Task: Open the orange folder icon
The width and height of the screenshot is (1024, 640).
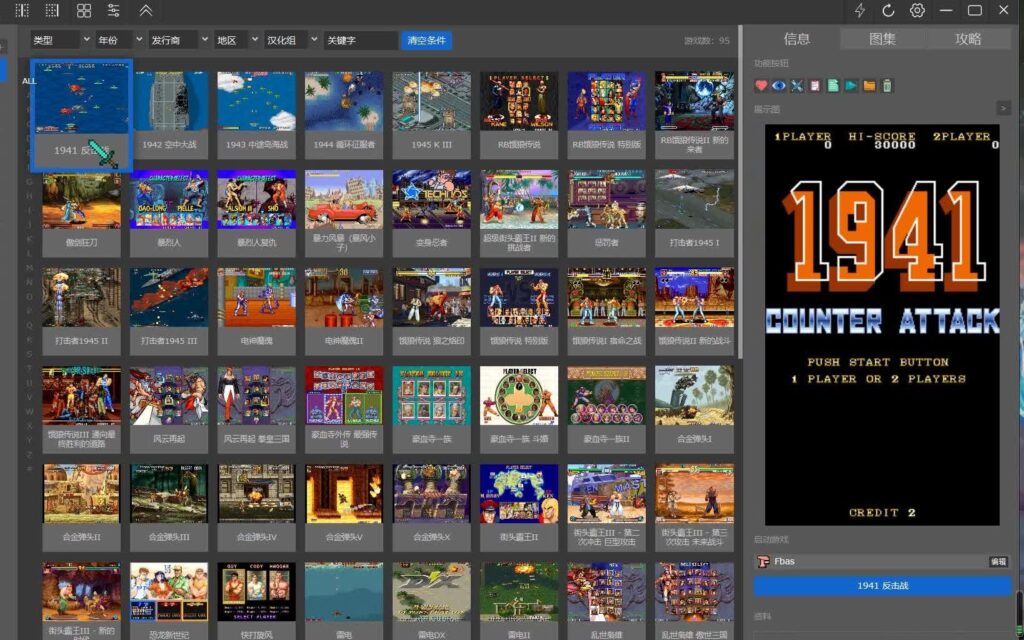Action: pos(869,86)
